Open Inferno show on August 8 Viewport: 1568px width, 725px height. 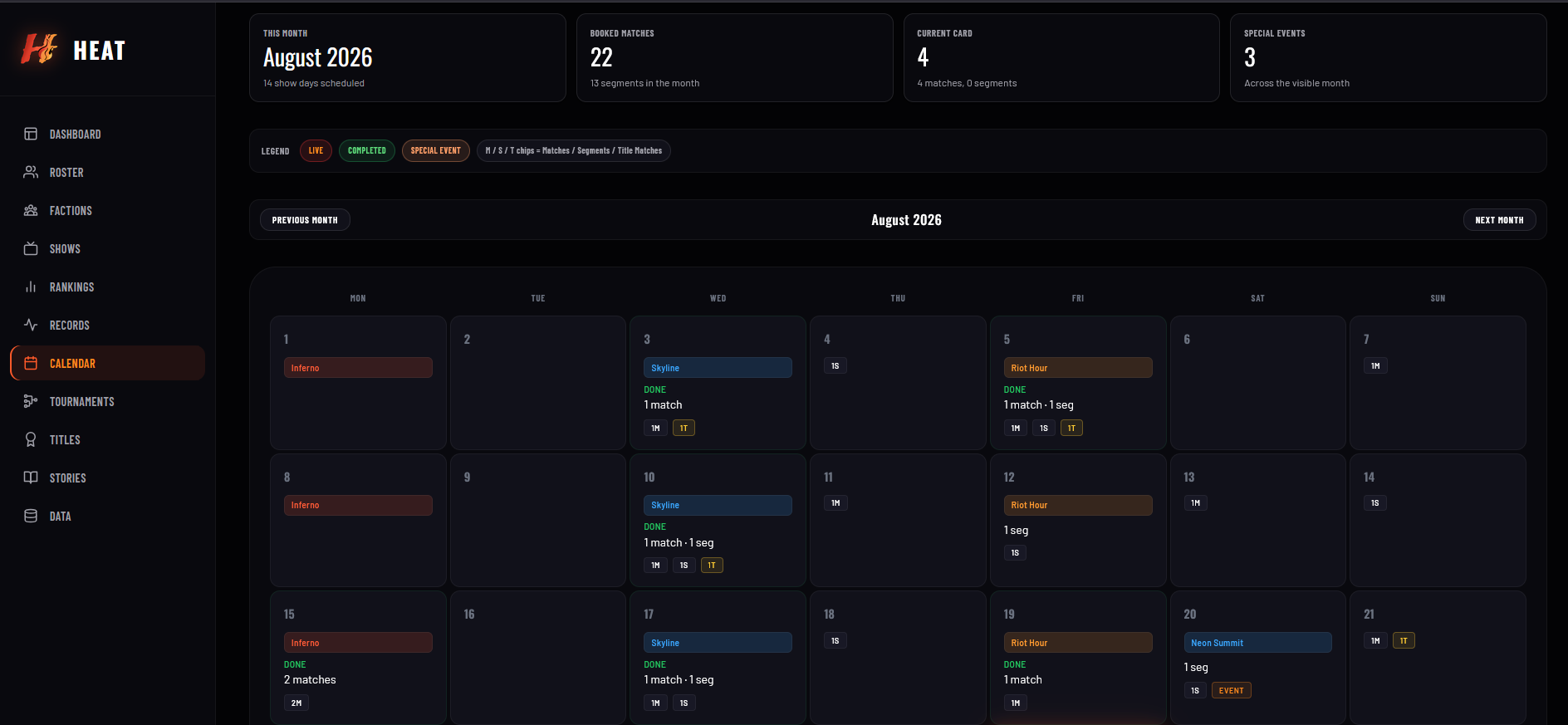click(358, 505)
